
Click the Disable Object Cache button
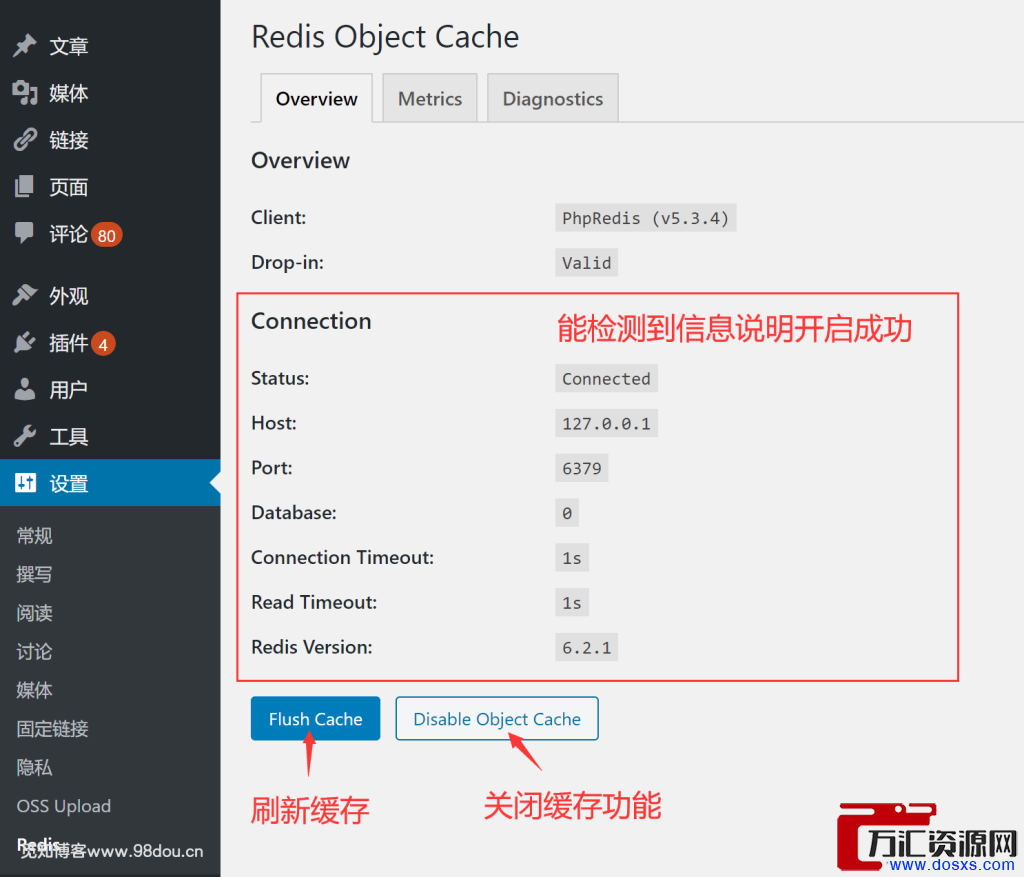coord(497,718)
